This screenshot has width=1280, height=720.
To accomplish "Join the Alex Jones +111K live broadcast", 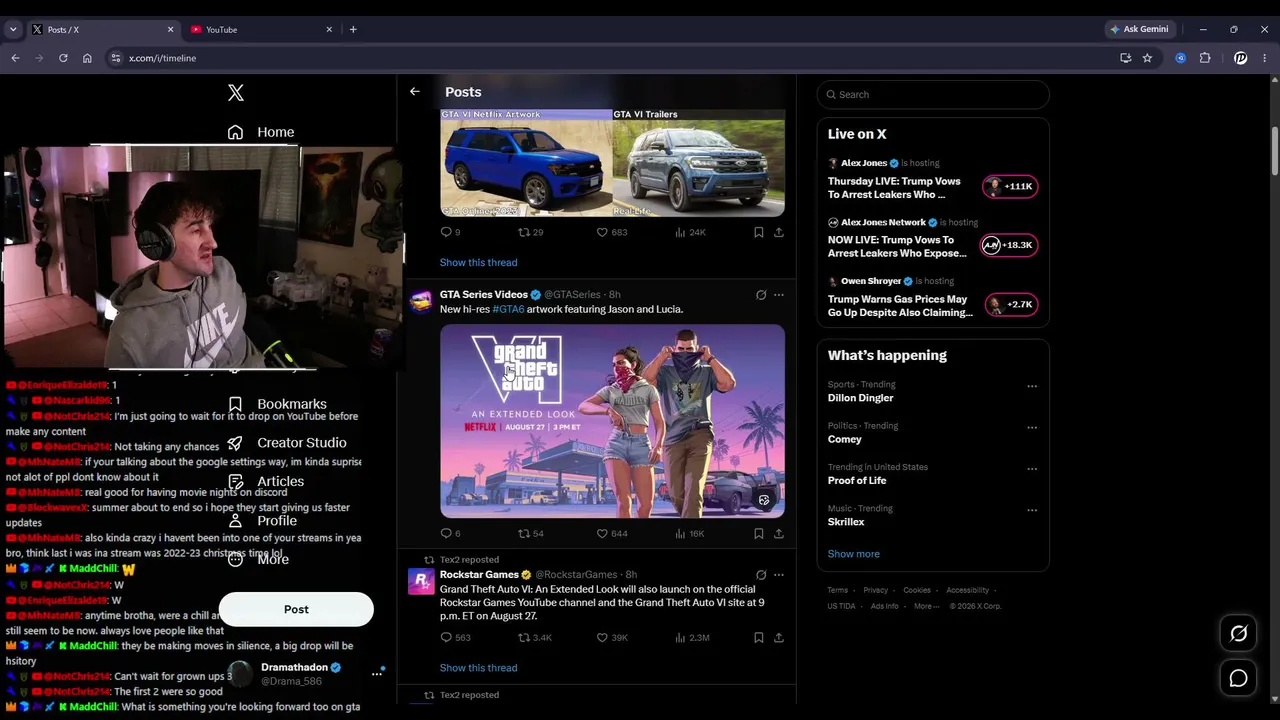I will pos(1010,186).
